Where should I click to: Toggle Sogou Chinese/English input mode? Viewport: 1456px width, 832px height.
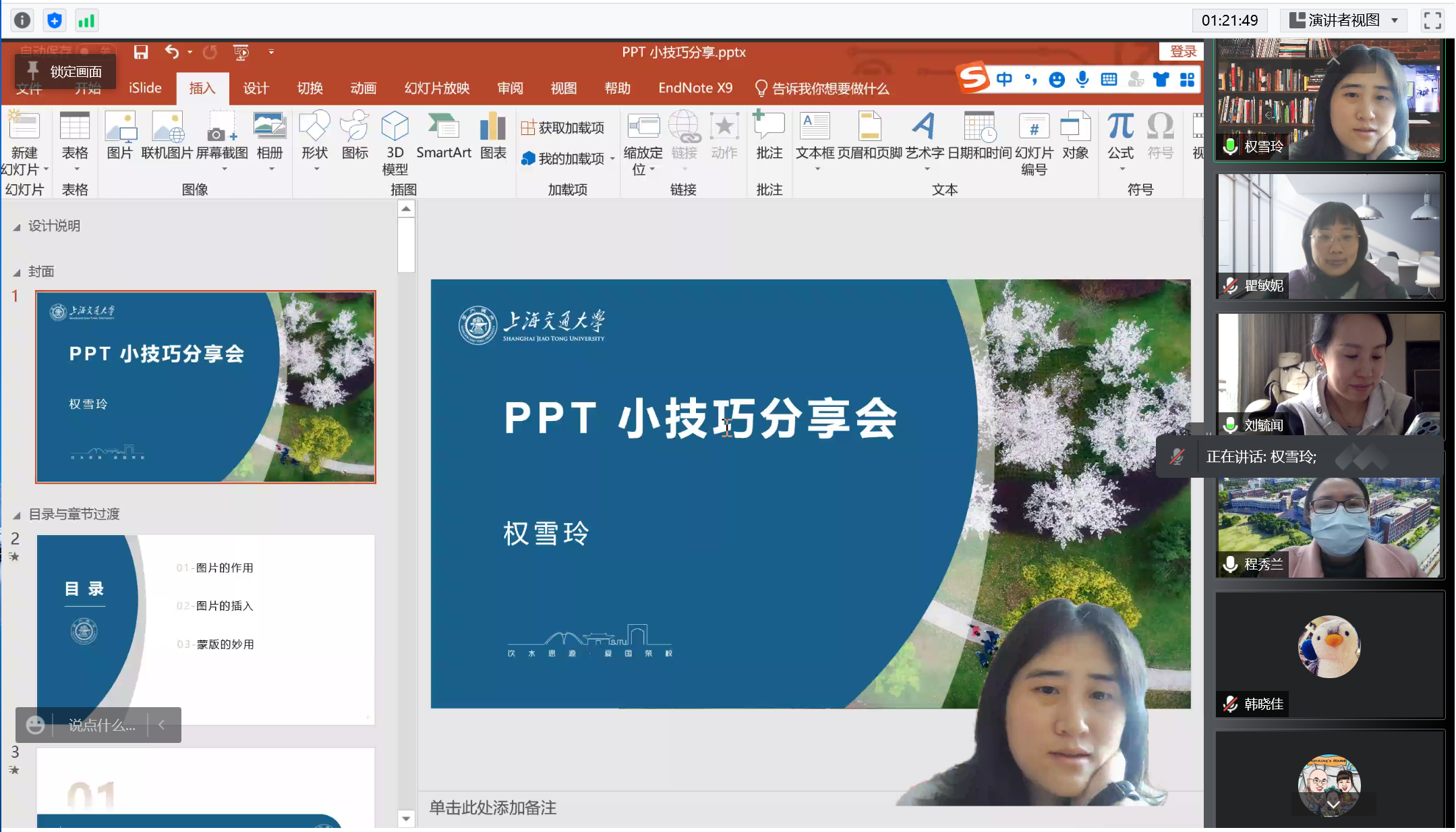(1004, 80)
